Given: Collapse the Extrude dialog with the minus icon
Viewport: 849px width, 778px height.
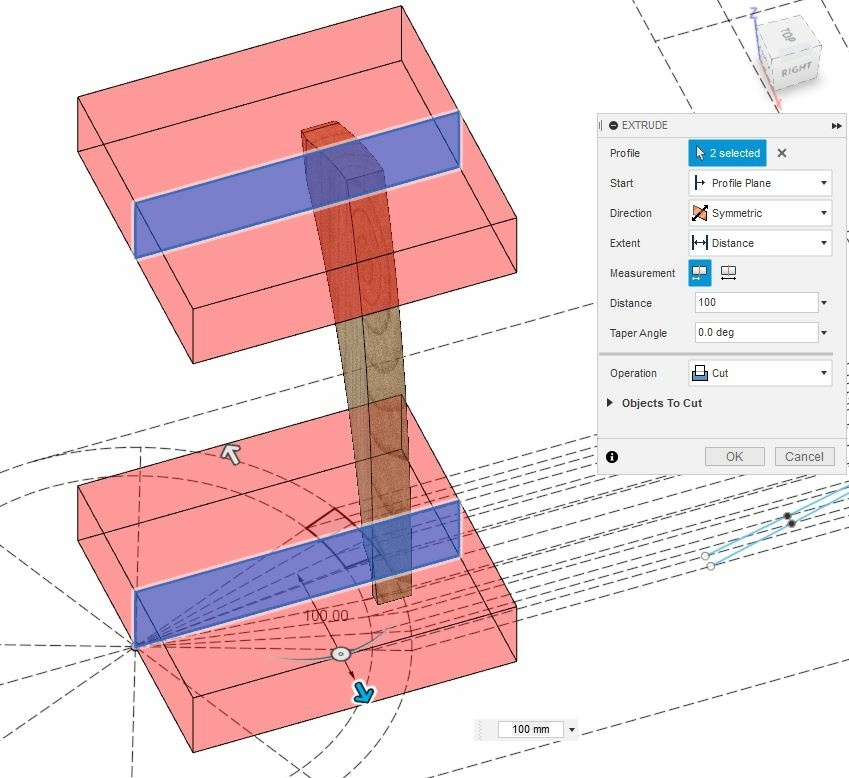Looking at the screenshot, I should point(613,126).
